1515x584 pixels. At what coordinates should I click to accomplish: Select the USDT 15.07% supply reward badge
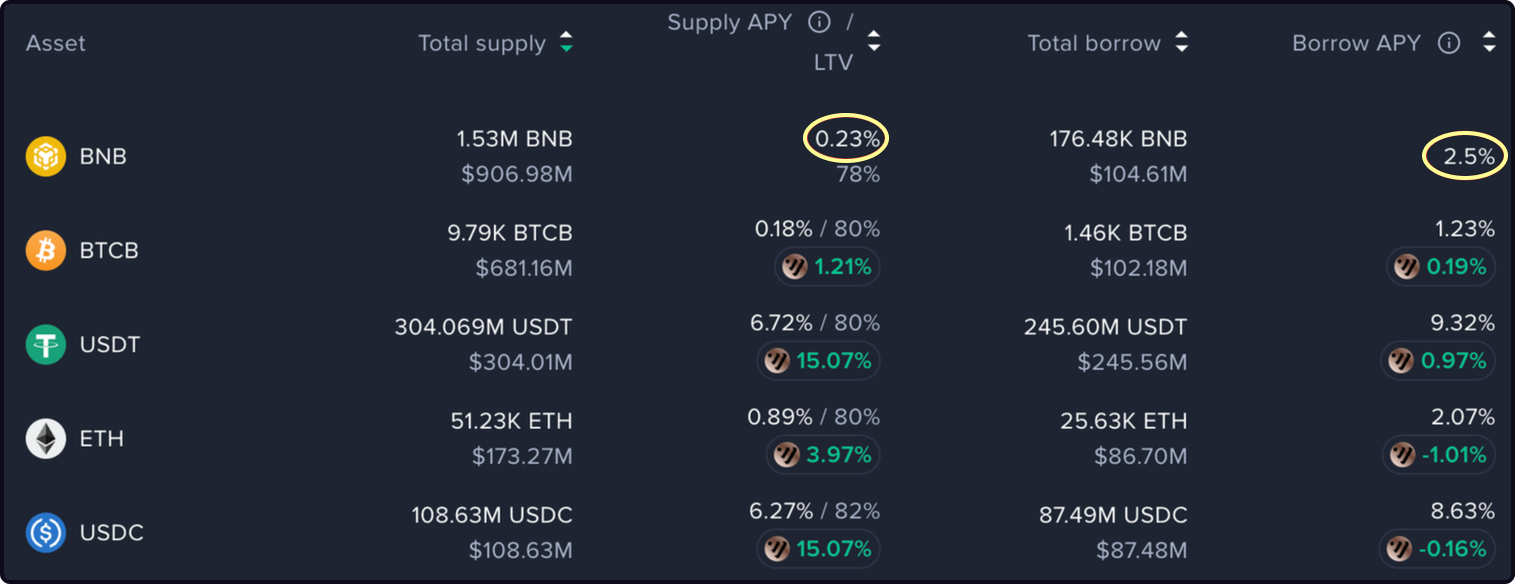(820, 361)
